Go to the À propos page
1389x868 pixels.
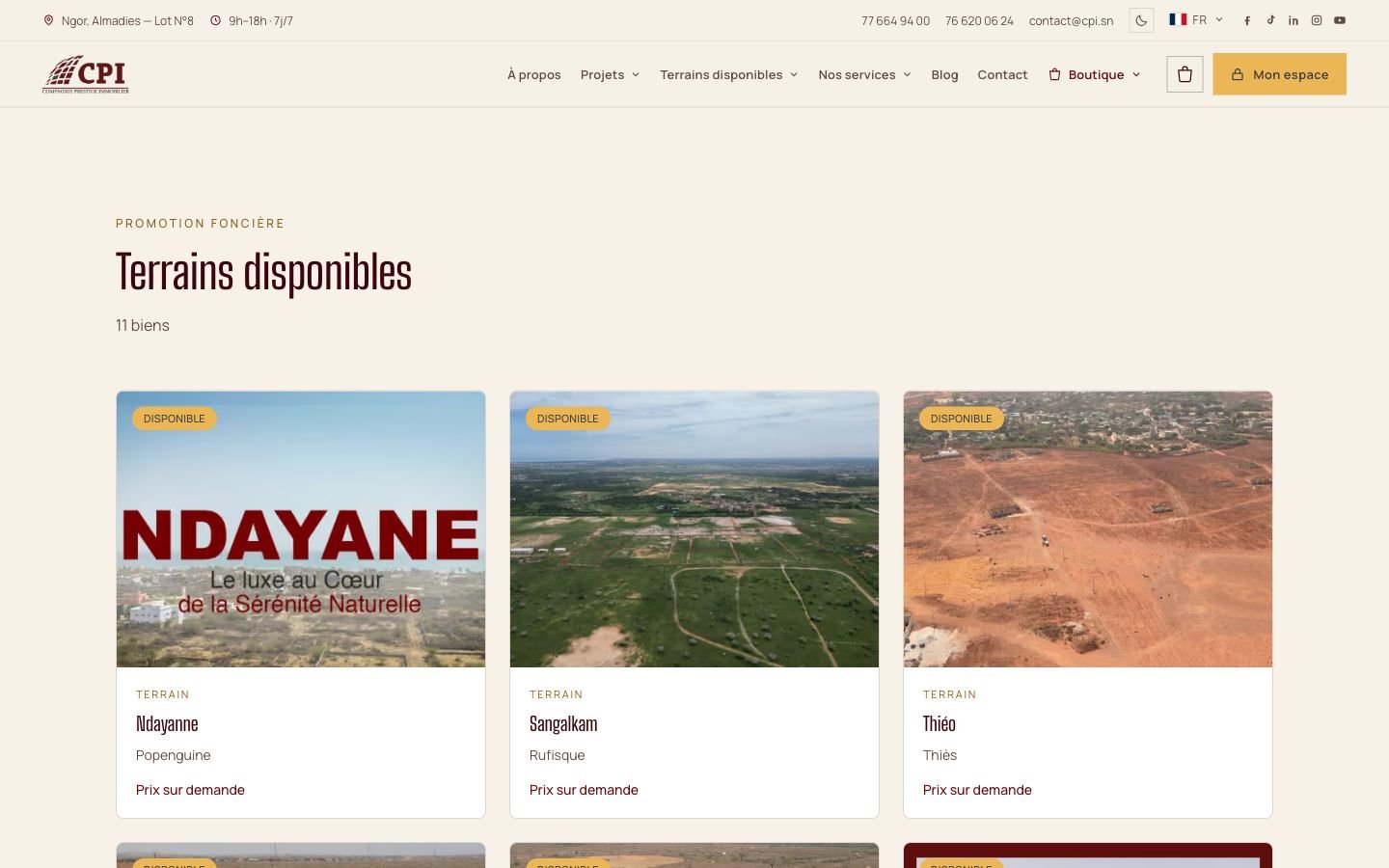[534, 74]
